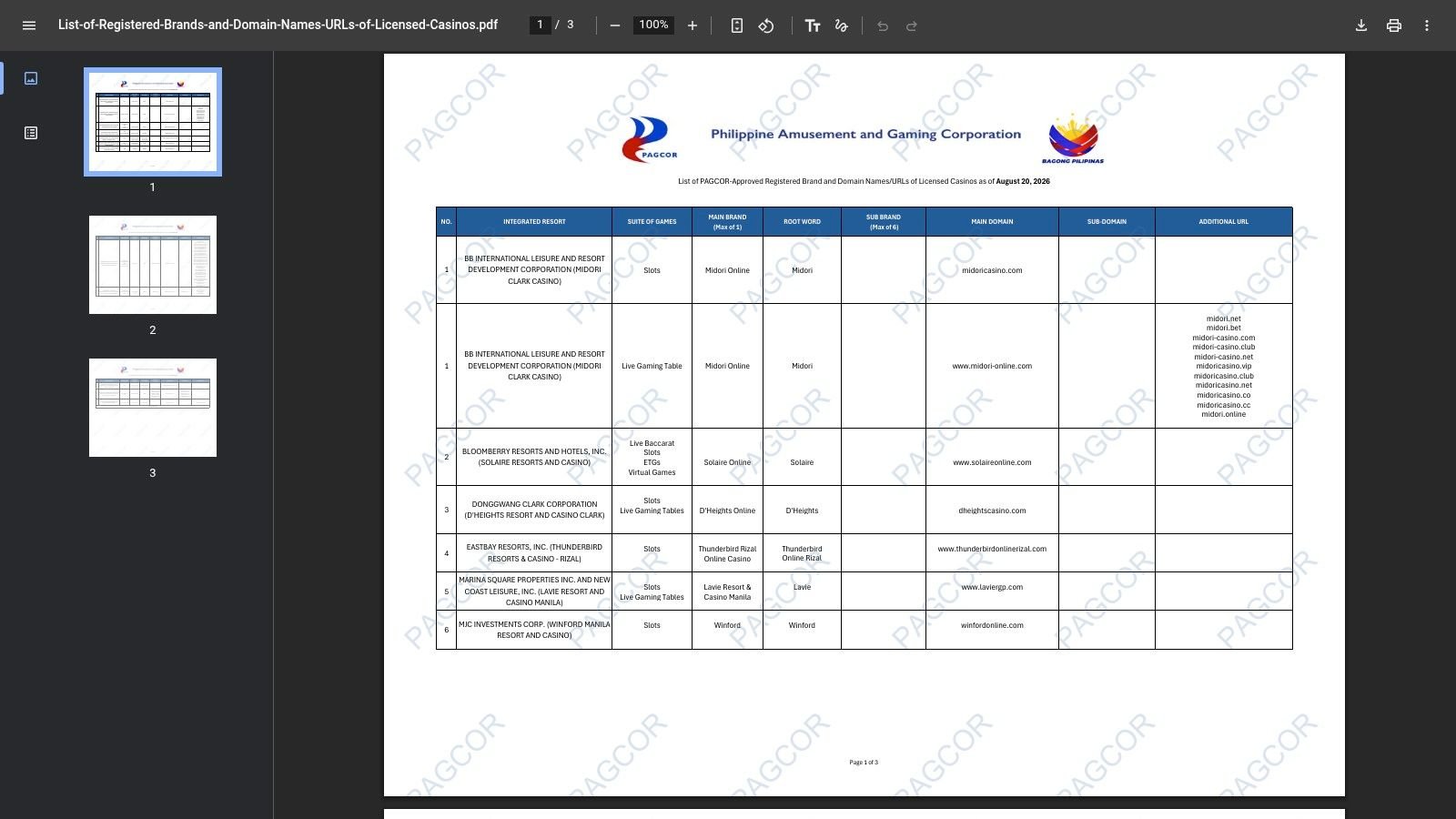The width and height of the screenshot is (1456, 819).
Task: Select page 1 thumbnail
Action: pos(153,122)
